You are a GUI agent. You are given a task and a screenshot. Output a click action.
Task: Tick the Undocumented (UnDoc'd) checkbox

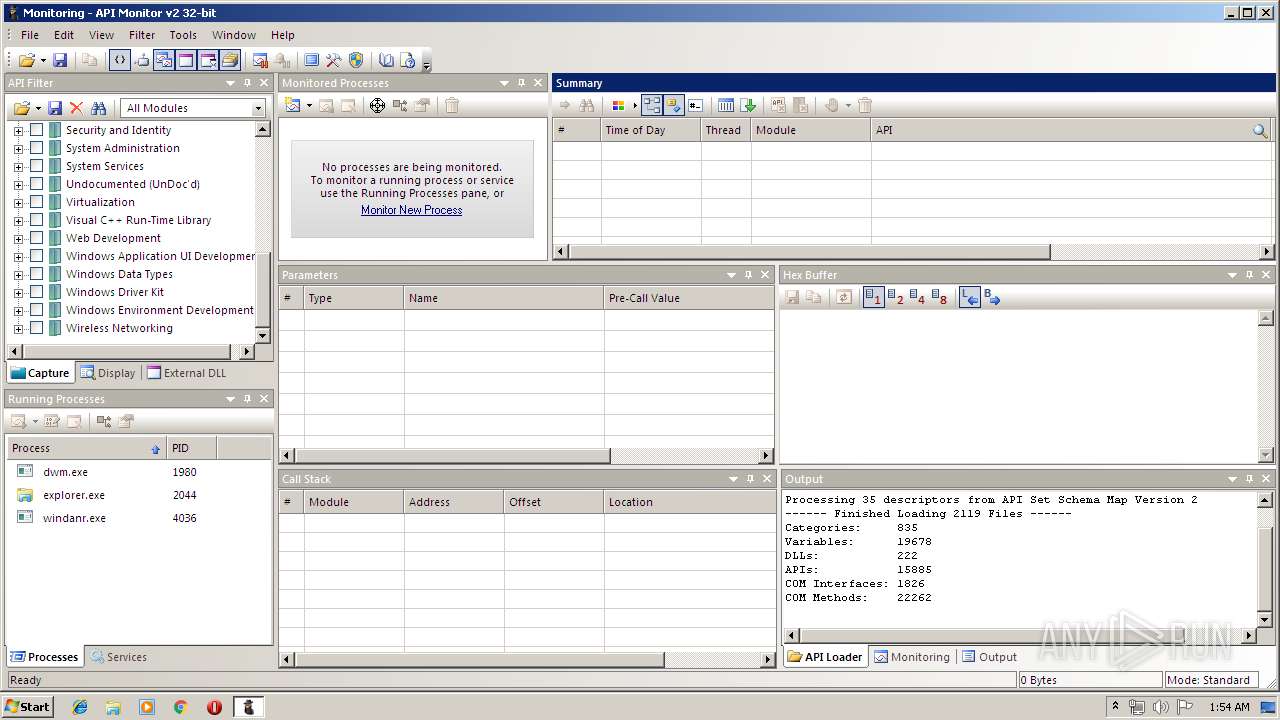(x=36, y=184)
